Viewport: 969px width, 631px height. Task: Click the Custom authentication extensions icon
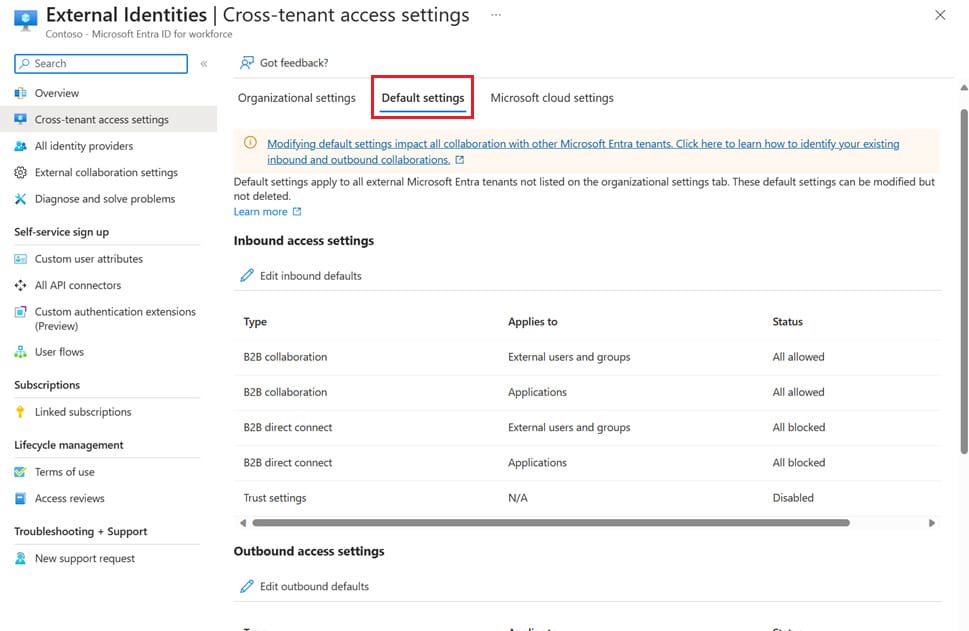[x=20, y=311]
